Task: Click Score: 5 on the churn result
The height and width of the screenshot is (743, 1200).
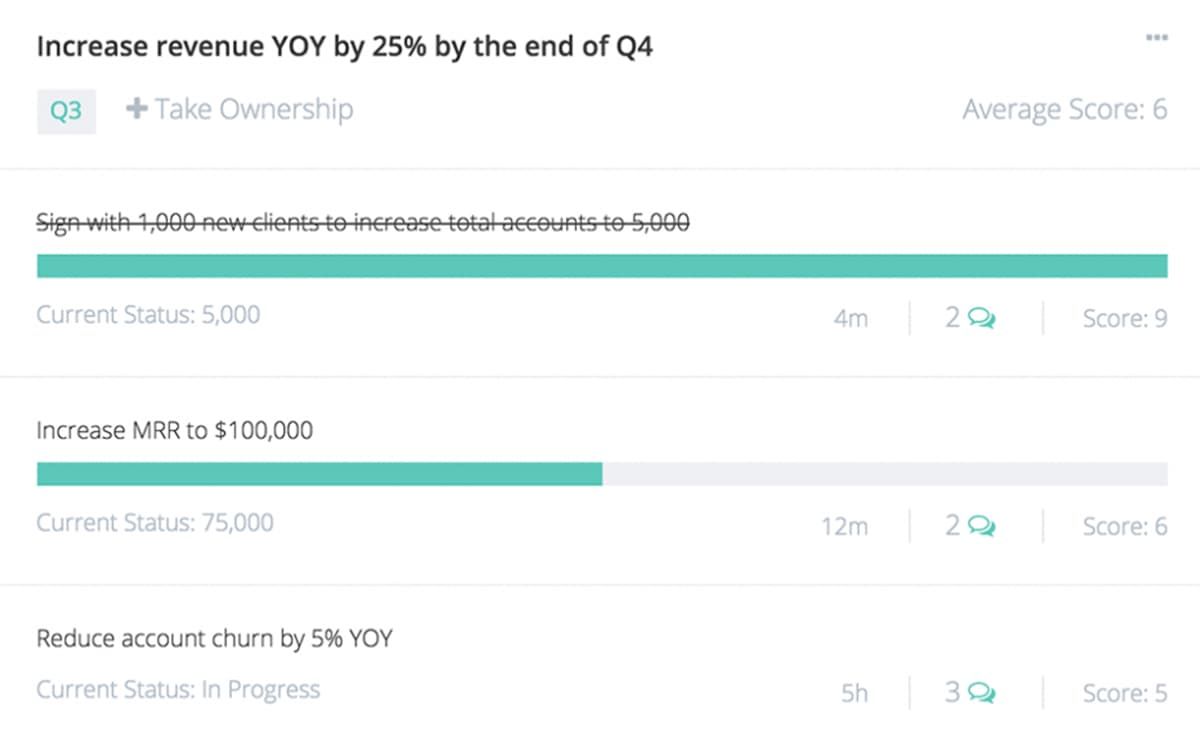Action: coord(1124,693)
